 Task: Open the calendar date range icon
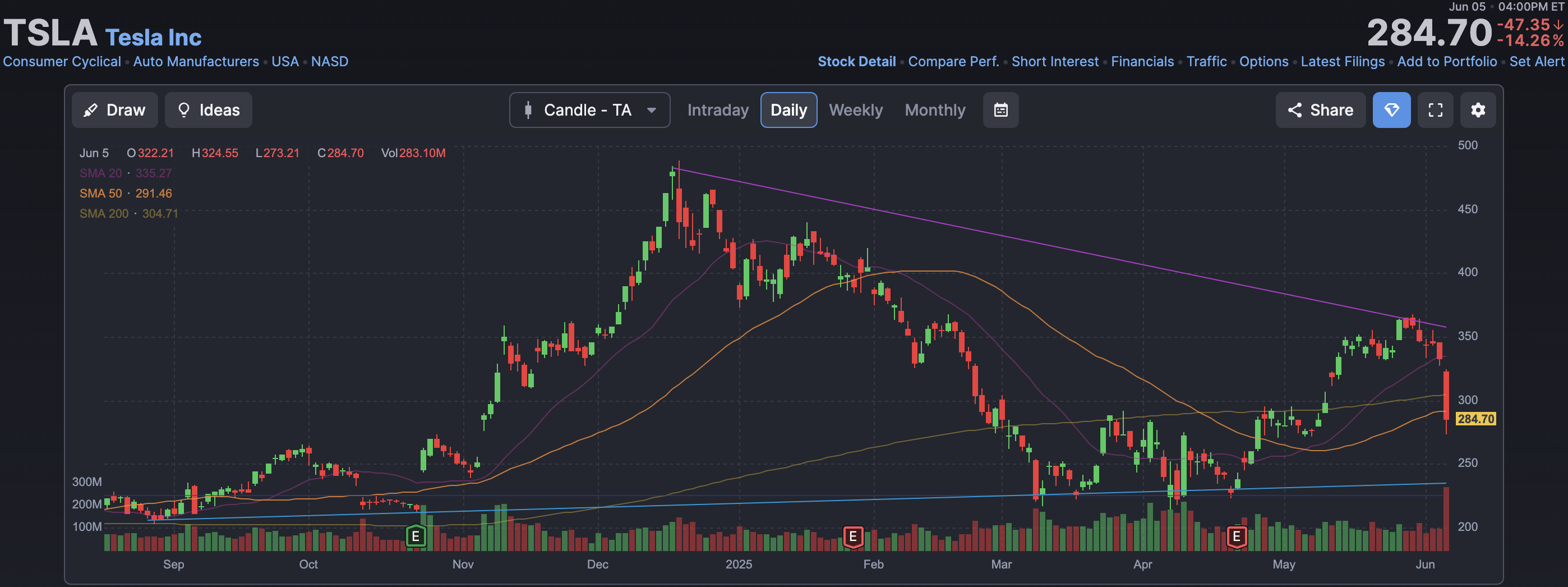click(1000, 110)
